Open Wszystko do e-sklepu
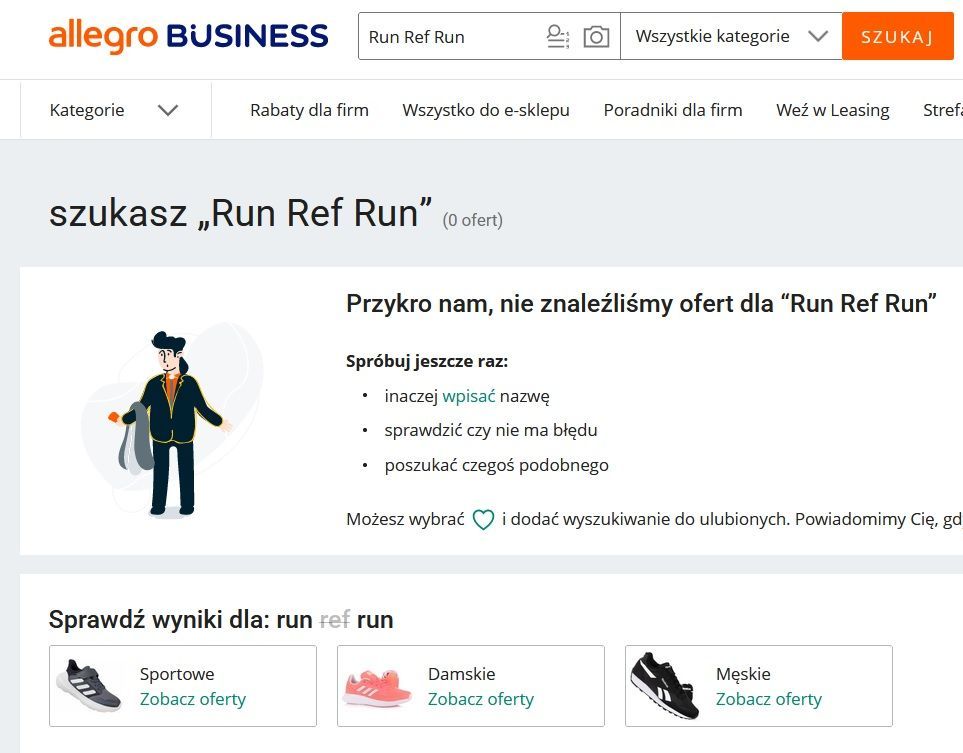This screenshot has height=753, width=963. (x=486, y=110)
